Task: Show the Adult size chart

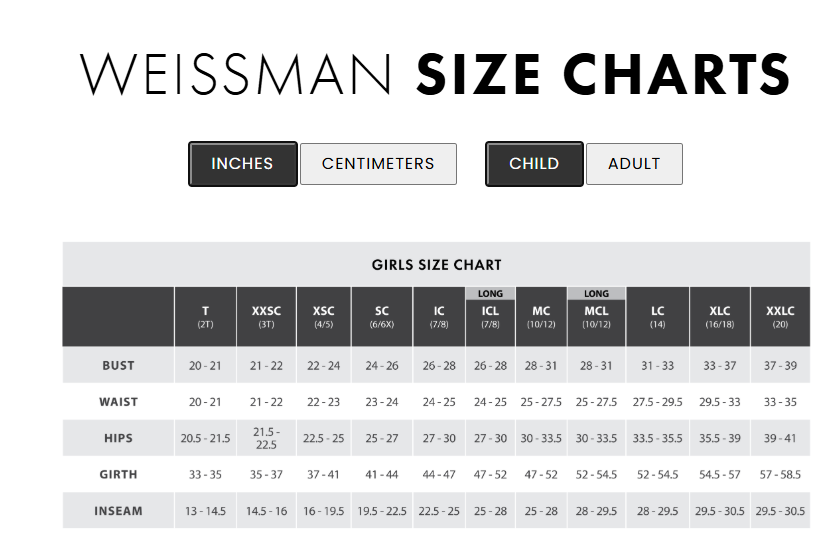Action: pyautogui.click(x=634, y=164)
